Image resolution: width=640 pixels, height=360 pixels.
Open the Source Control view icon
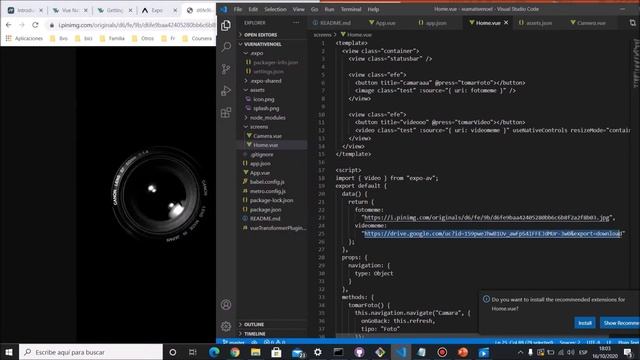[226, 69]
